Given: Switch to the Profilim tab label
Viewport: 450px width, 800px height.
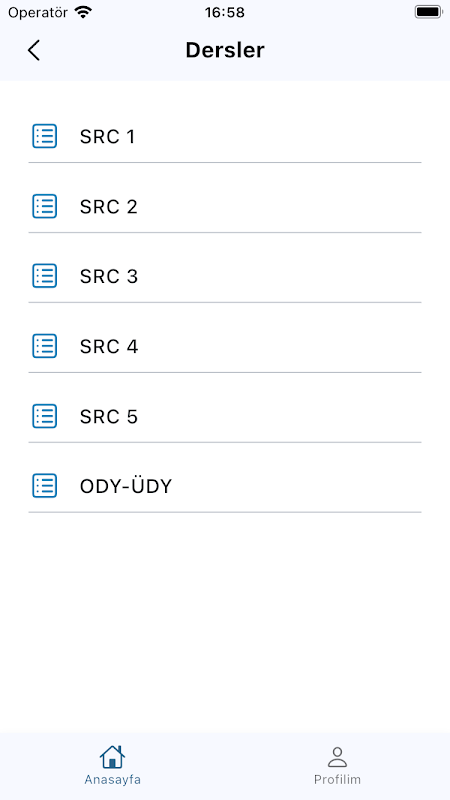Looking at the screenshot, I should coord(337,780).
